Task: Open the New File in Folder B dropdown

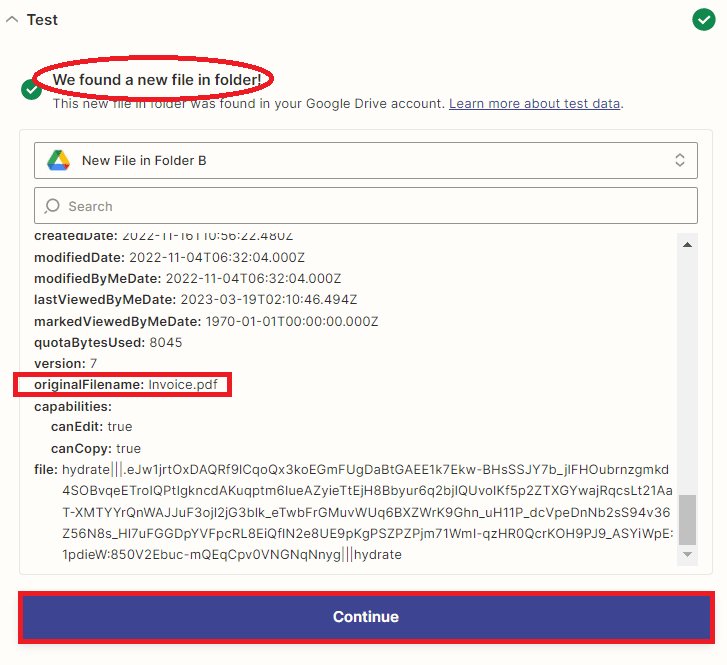Action: [365, 160]
